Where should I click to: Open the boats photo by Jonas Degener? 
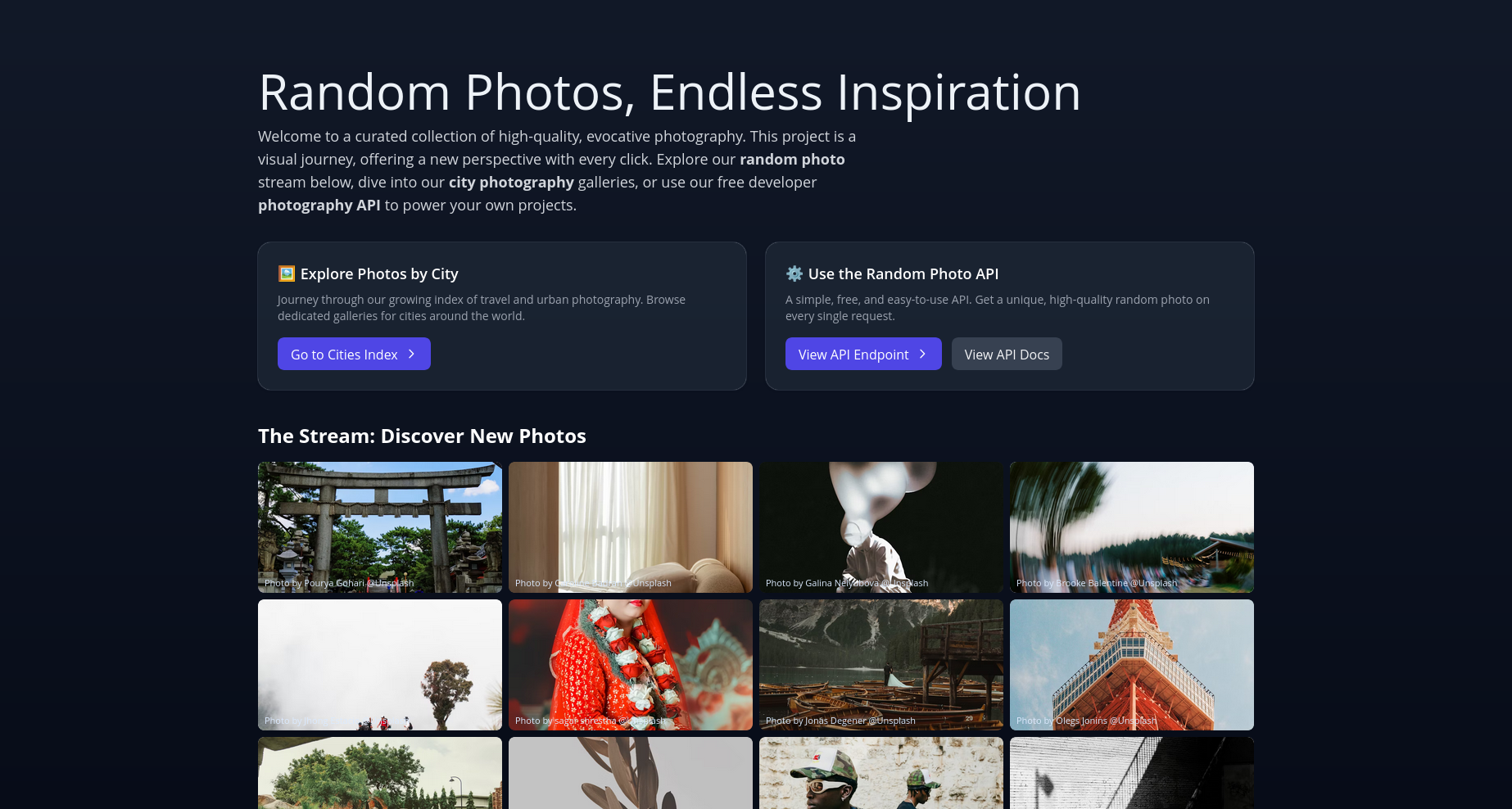tap(881, 665)
